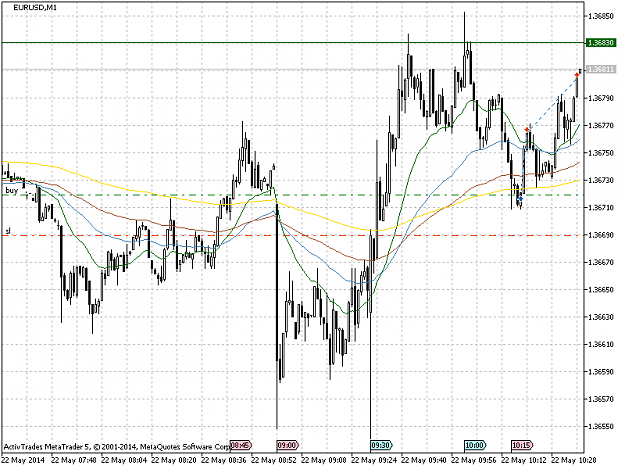This screenshot has height=469, width=625.
Task: Click the 1.36610 price axis value
Action: [601, 344]
